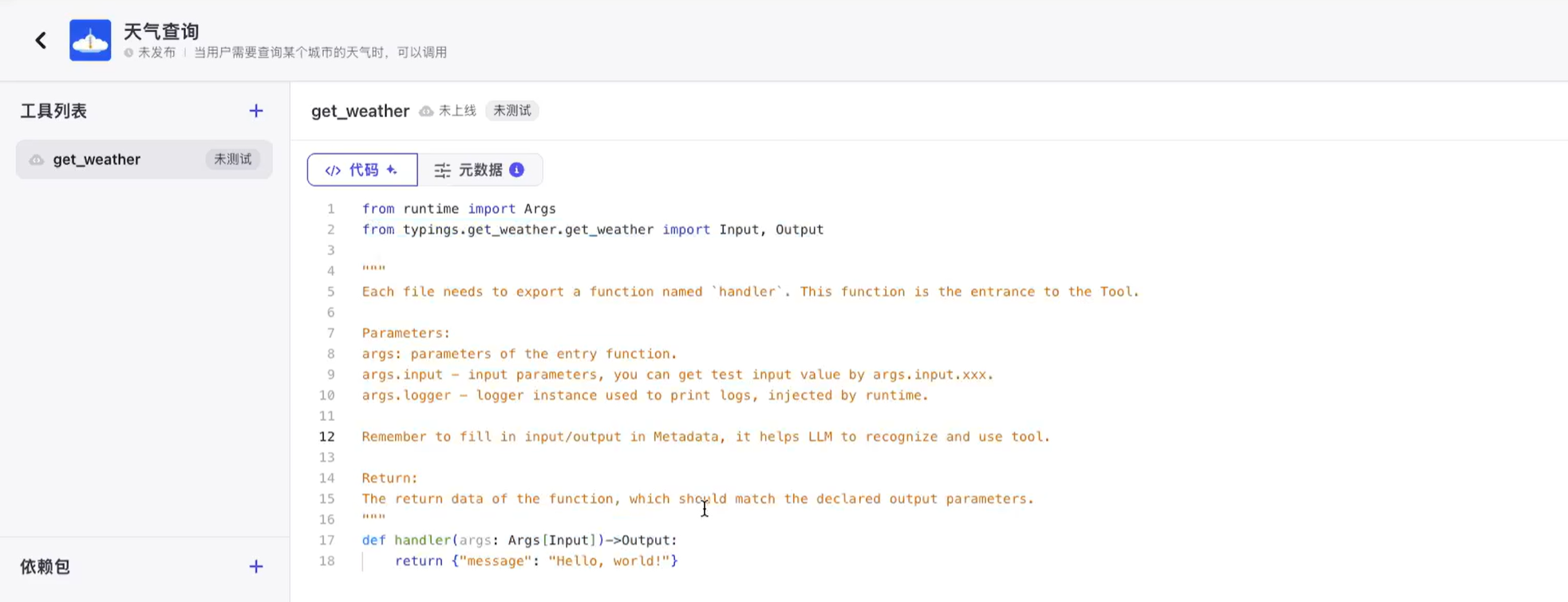1568x602 pixels.
Task: Open the 元数据 tab
Action: (x=479, y=170)
